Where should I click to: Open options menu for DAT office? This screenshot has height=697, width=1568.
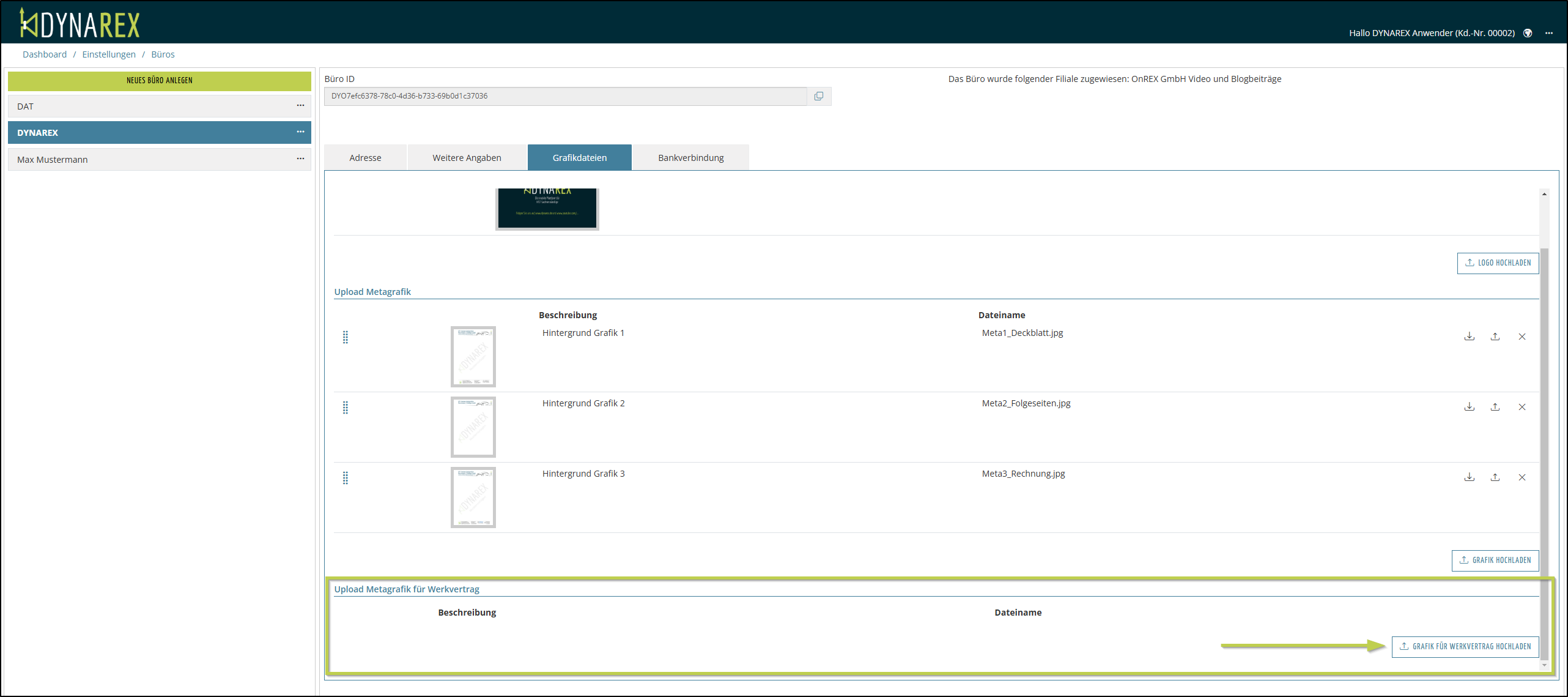(x=300, y=106)
